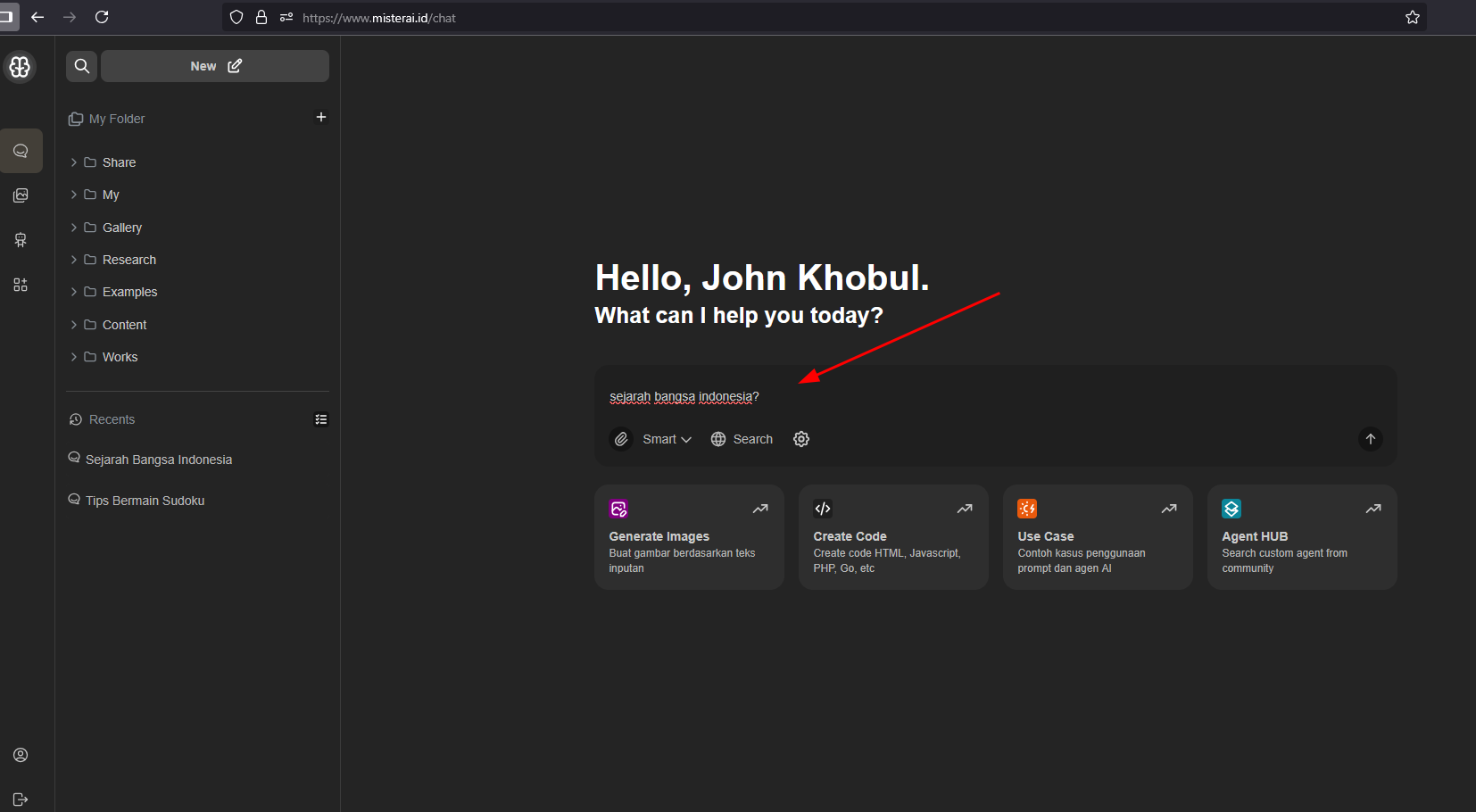1476x812 pixels.
Task: Open the Gallery folder
Action: [x=121, y=228]
